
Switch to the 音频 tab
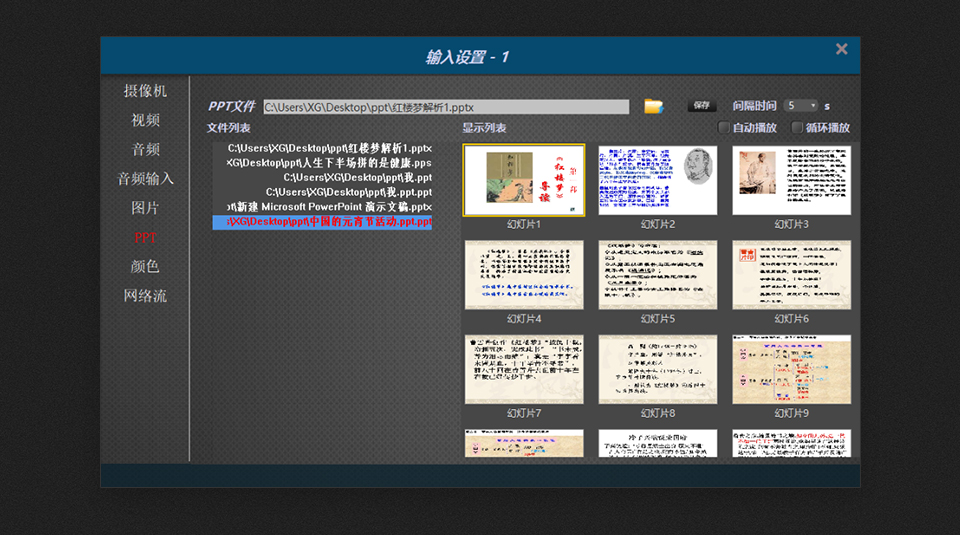[145, 149]
